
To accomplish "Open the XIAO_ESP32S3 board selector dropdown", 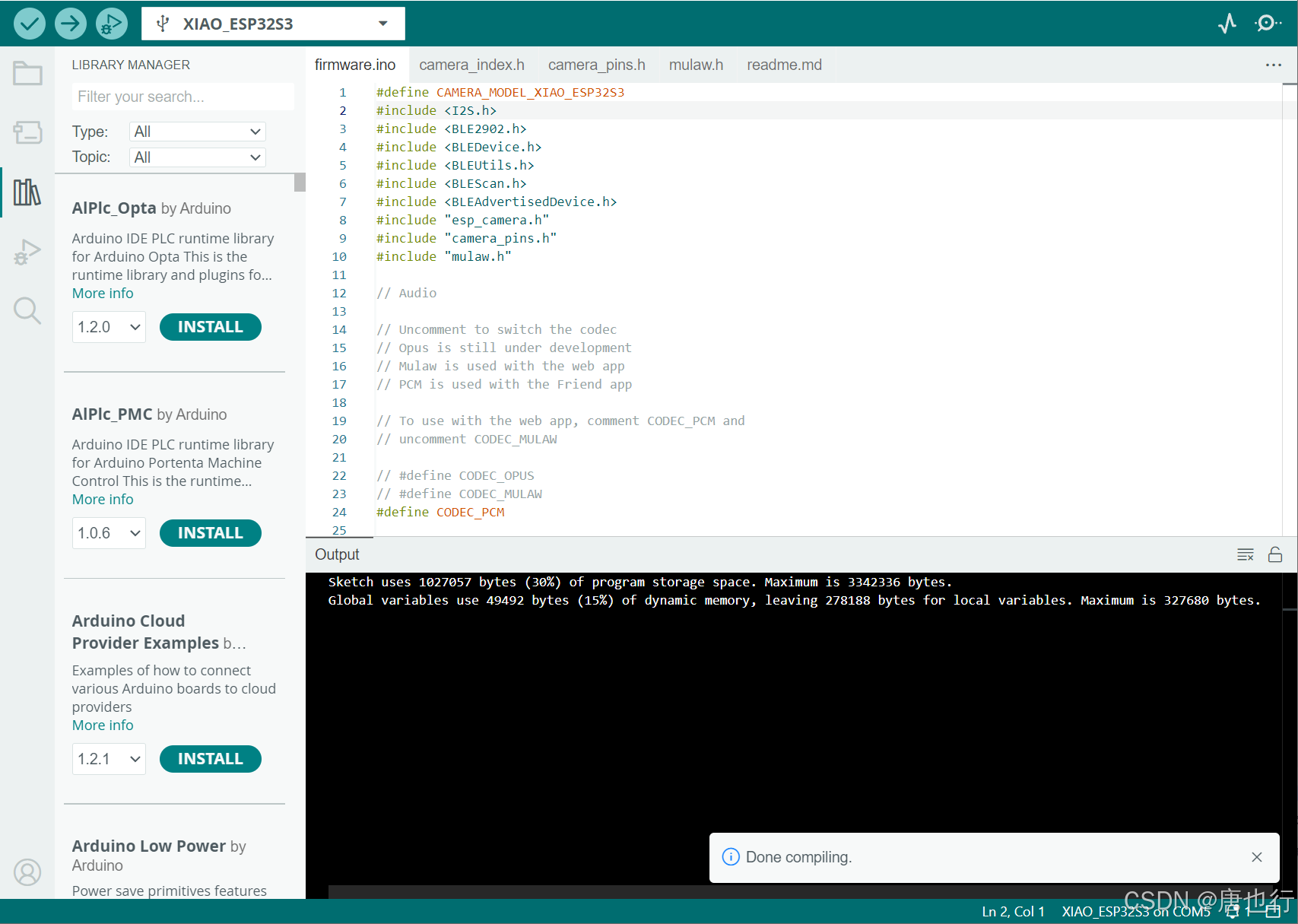I will [x=273, y=24].
